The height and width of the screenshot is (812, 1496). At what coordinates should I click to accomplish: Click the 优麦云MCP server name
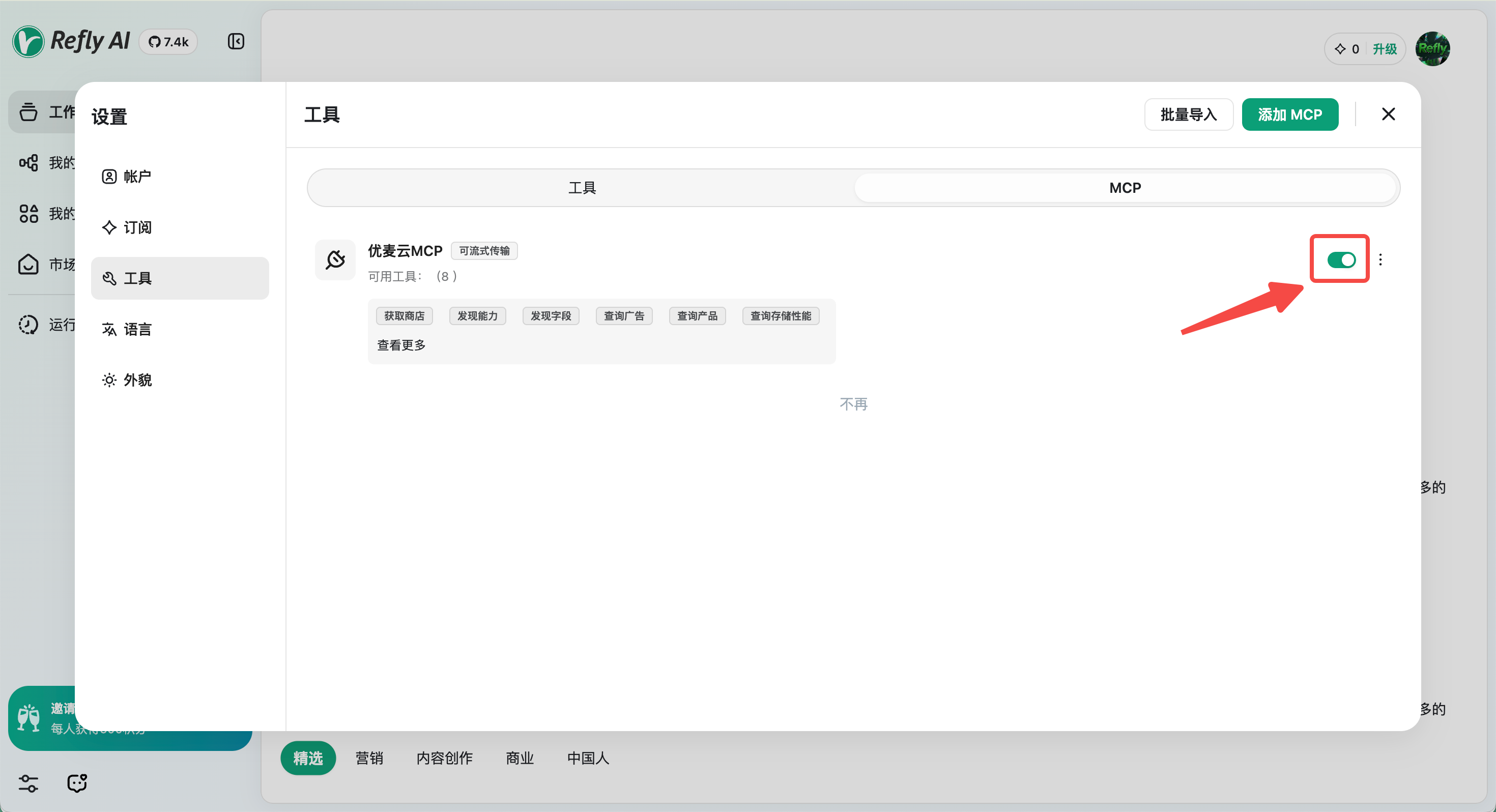[x=405, y=251]
